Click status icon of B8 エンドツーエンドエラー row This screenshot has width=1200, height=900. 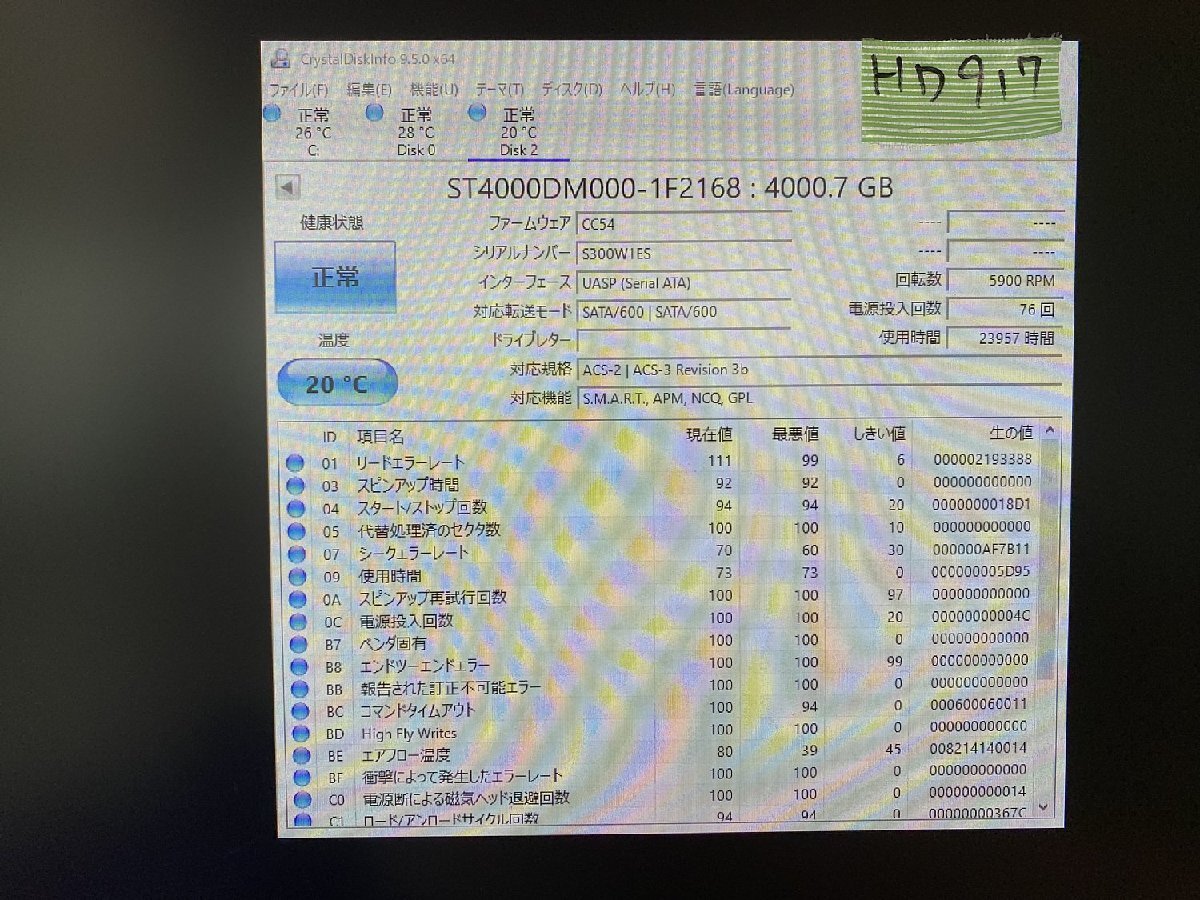pyautogui.click(x=297, y=667)
